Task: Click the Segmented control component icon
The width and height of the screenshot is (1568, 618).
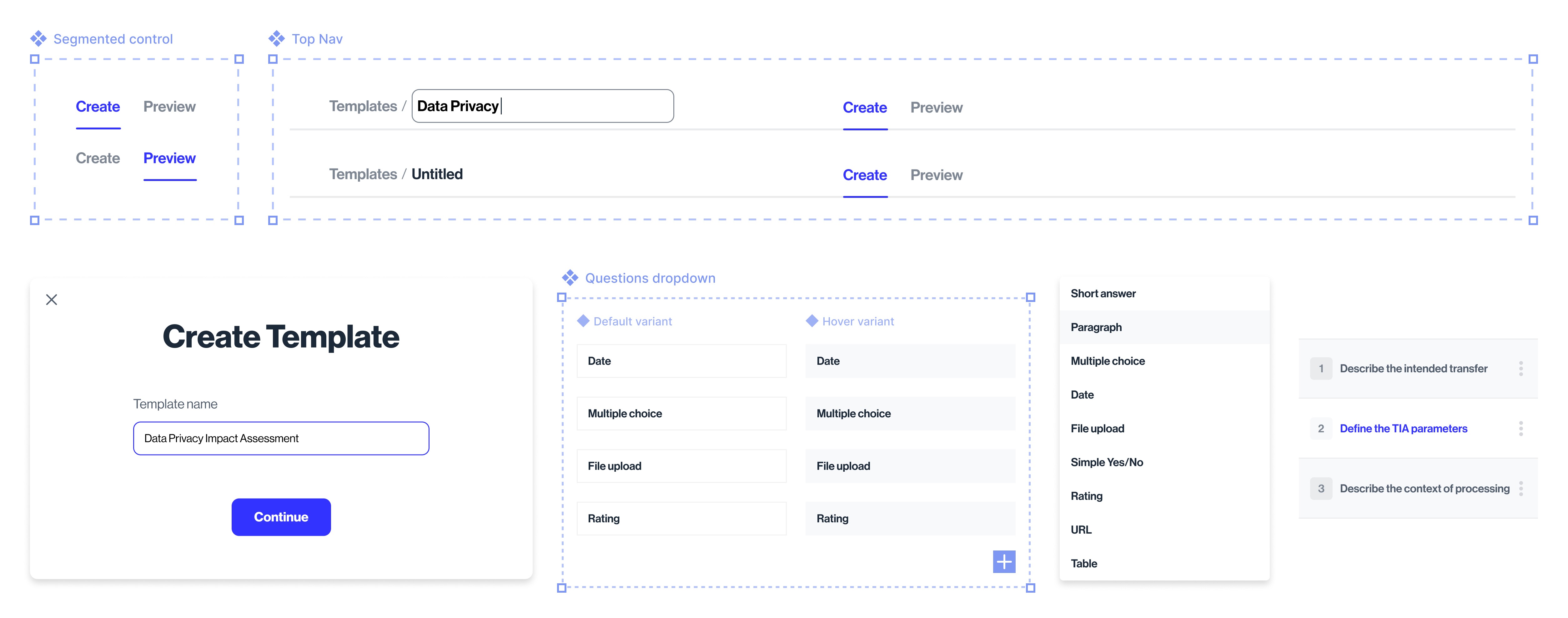Action: [x=38, y=39]
